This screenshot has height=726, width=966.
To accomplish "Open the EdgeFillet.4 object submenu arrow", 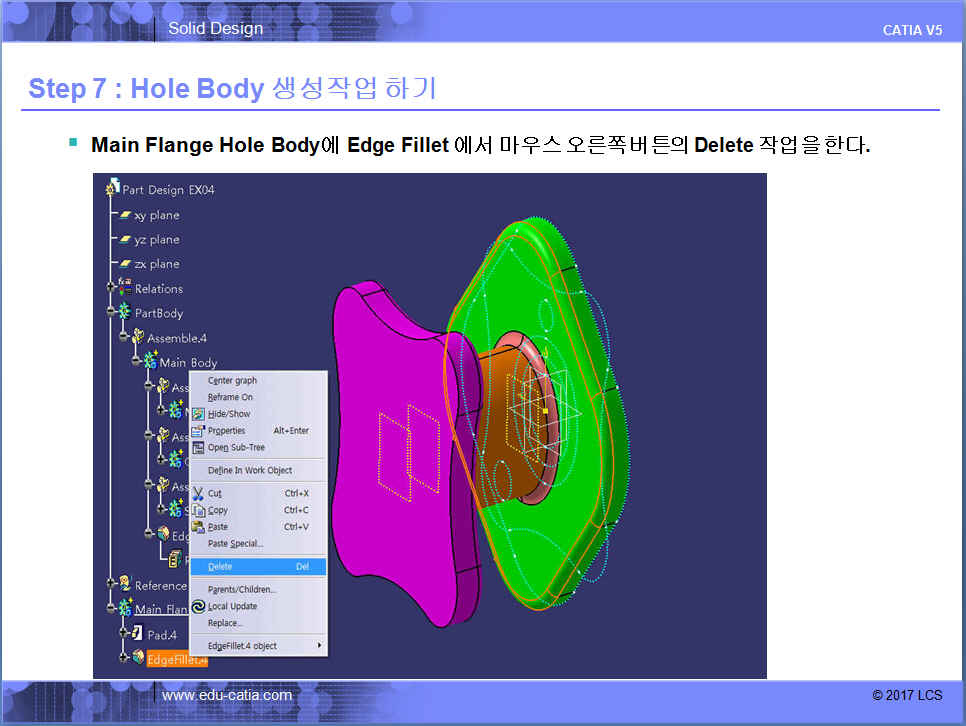I will 320,646.
